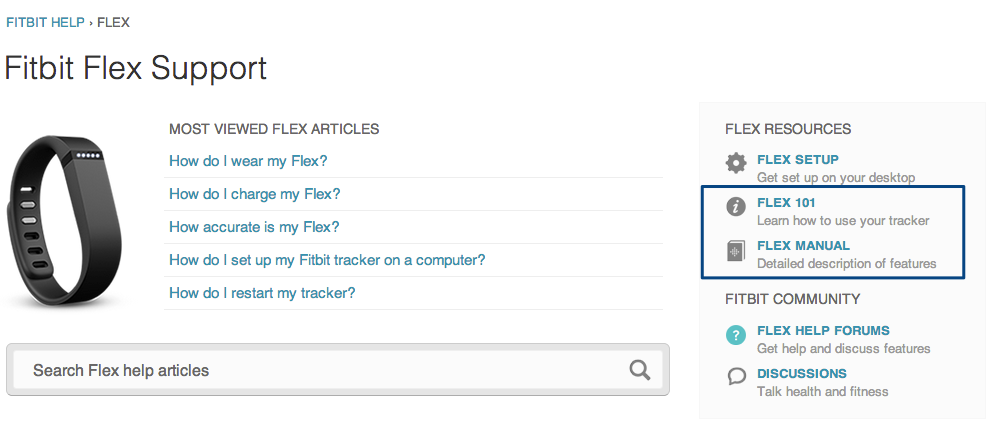986x448 pixels.
Task: Open How do I charge my Flex?
Action: pos(255,194)
